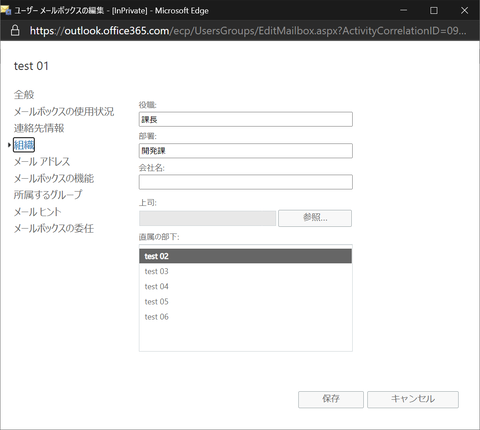The image size is (480, 430).
Task: Select test 05 in direct reports list
Action: click(245, 302)
